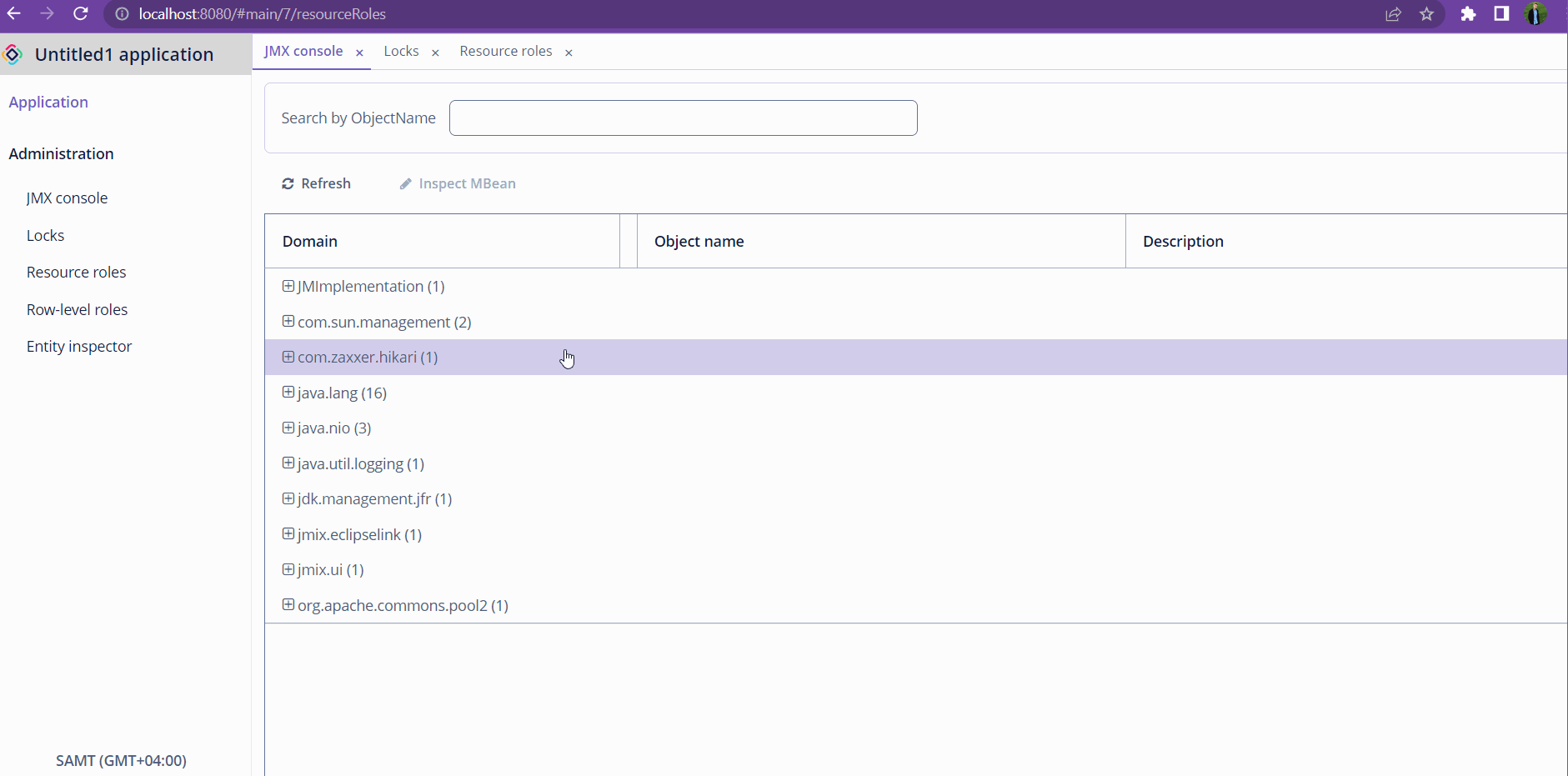Switch to the Locks tab

(401, 51)
